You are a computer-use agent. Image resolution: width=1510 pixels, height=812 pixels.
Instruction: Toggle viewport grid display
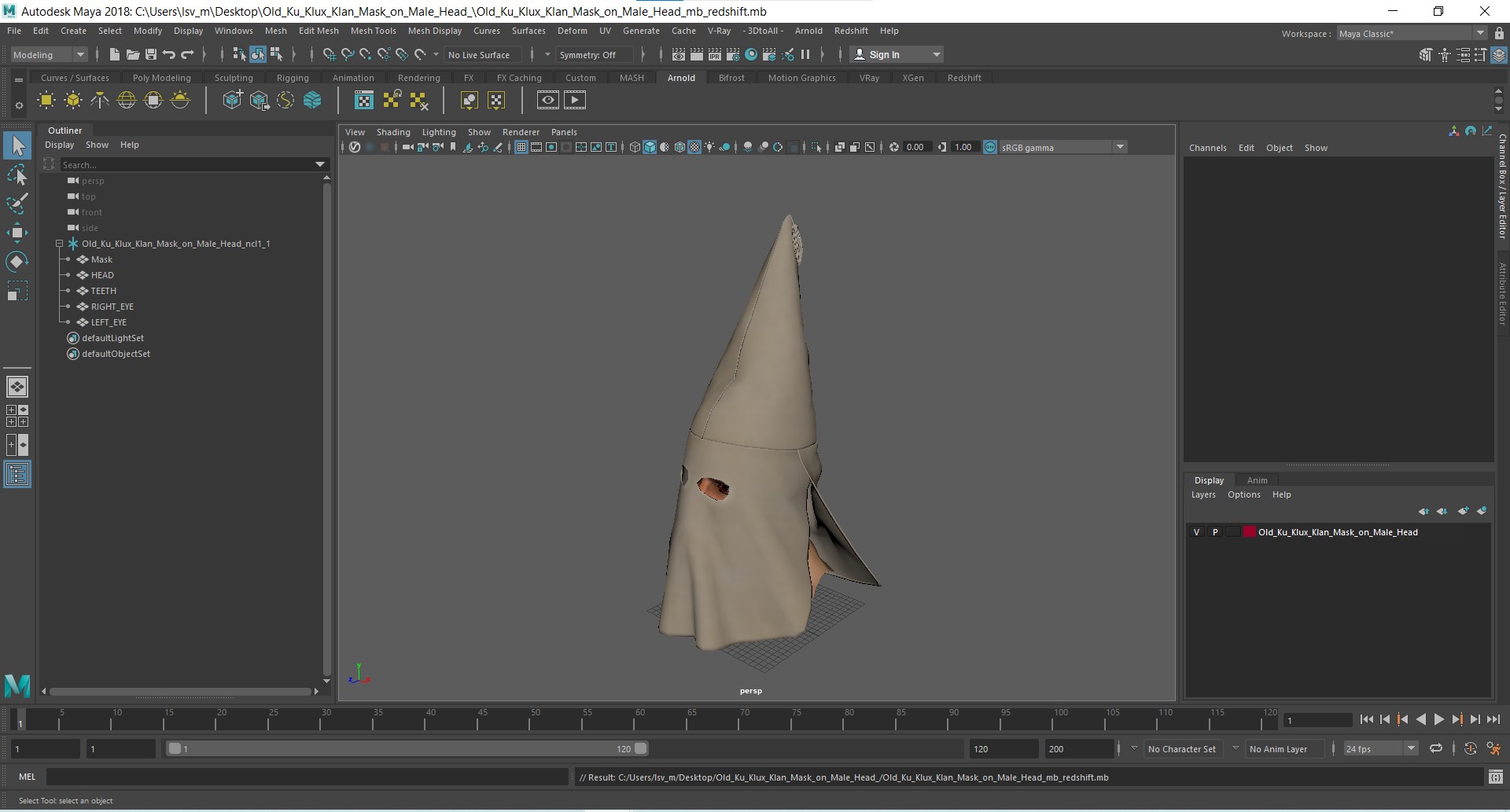point(521,147)
